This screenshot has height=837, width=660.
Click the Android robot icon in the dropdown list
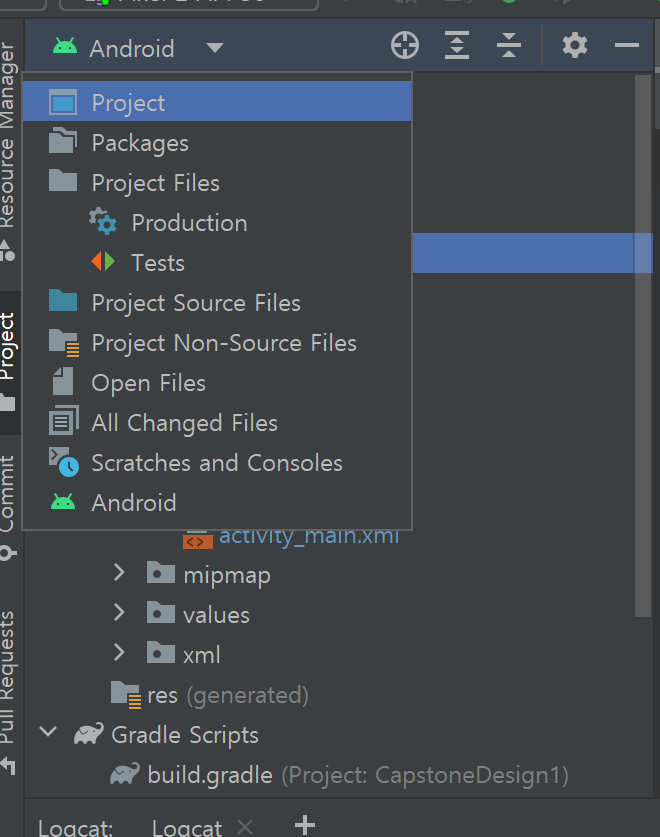click(x=63, y=502)
